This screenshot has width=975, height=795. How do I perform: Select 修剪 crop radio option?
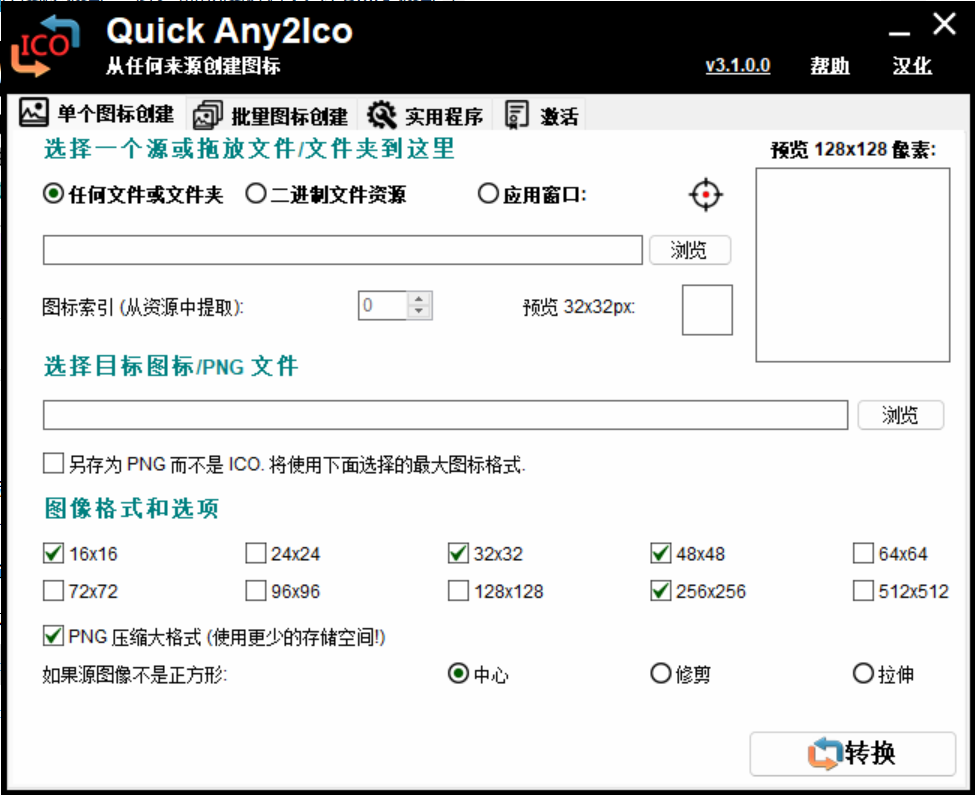[x=660, y=673]
